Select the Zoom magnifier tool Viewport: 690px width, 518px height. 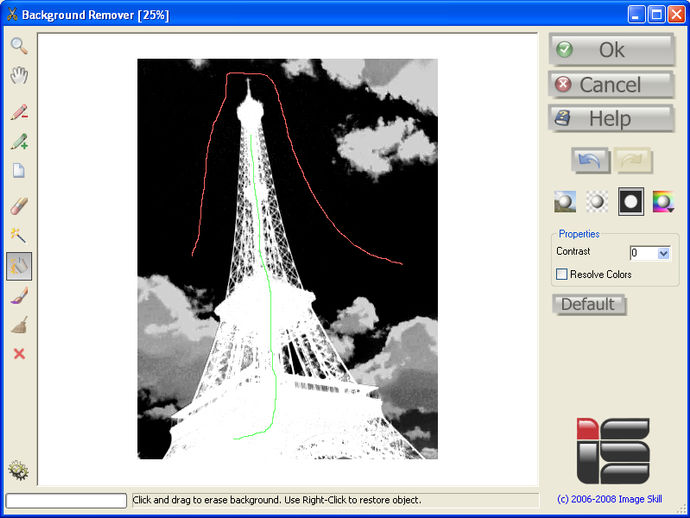tap(19, 46)
